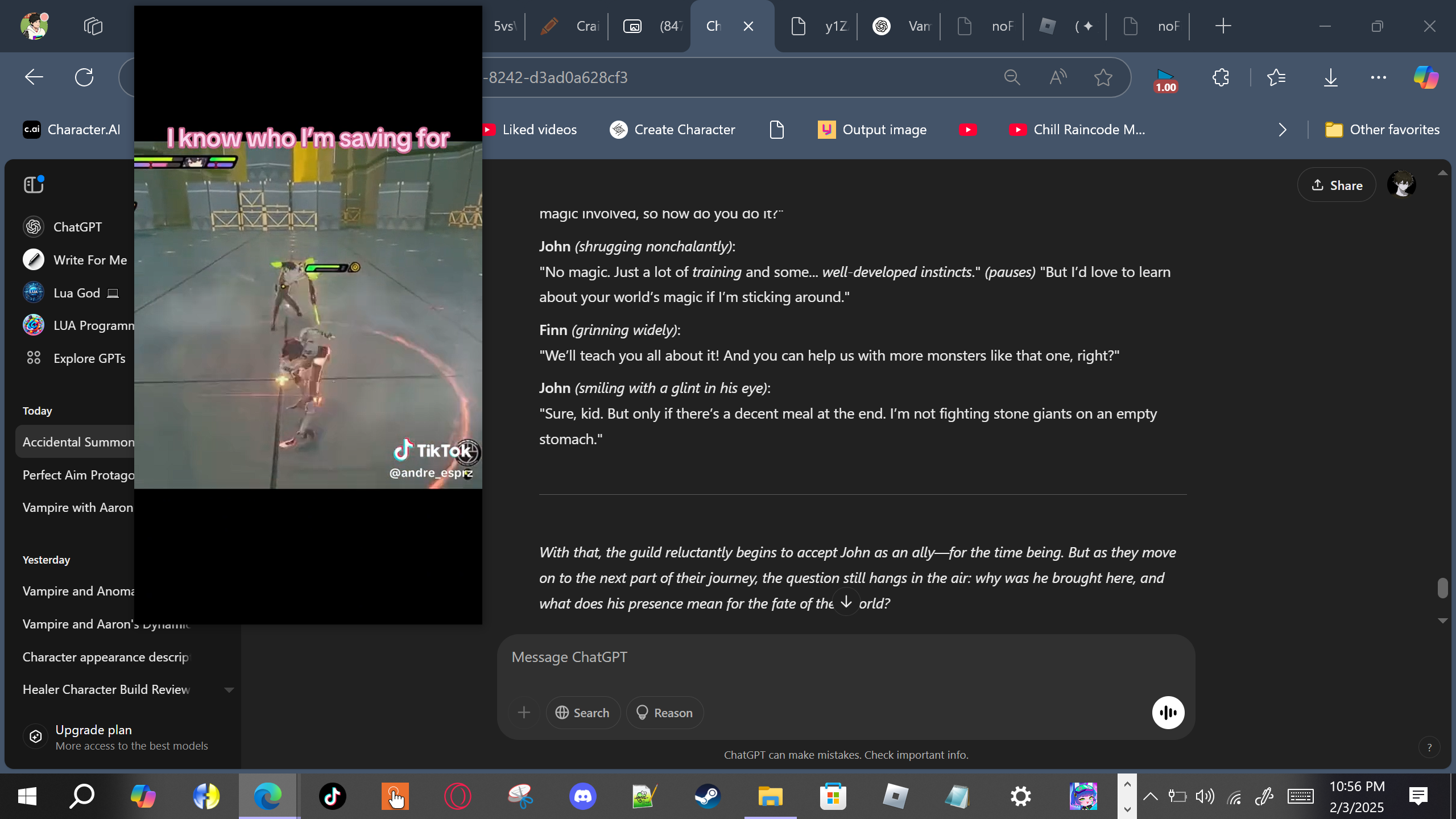This screenshot has width=1456, height=819.
Task: Open TikTok from the taskbar
Action: (x=332, y=796)
